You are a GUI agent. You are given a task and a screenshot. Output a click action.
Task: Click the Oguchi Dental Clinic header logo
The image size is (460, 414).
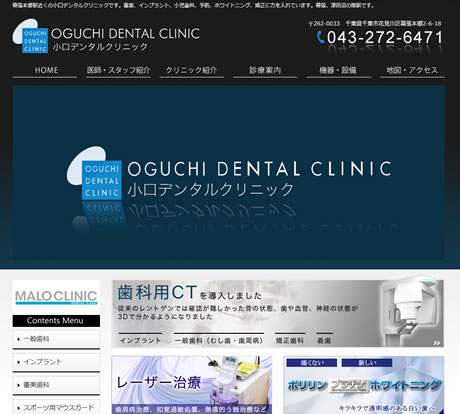click(106, 36)
